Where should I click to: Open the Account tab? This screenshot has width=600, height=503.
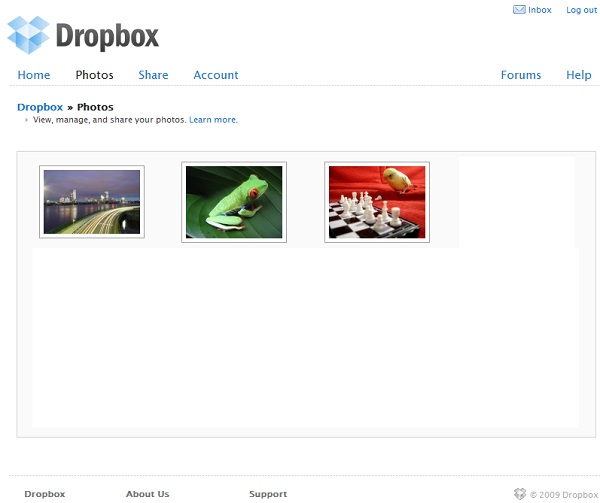point(216,75)
